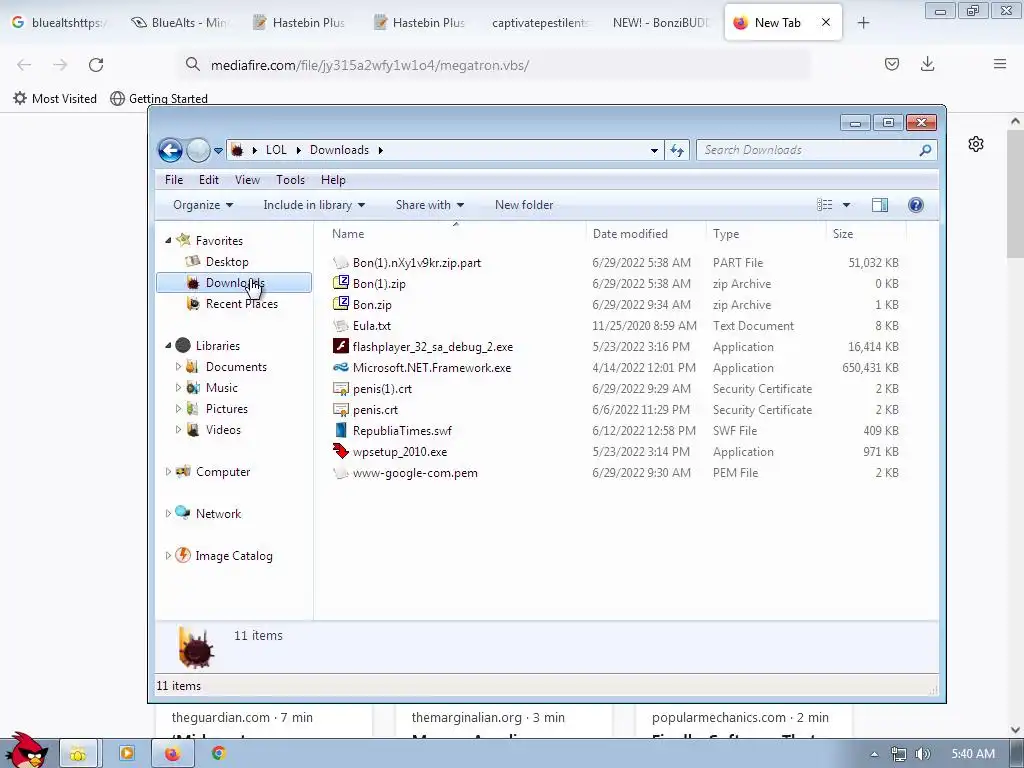1024x768 pixels.
Task: Select Recent Places in Favorites
Action: 242,304
